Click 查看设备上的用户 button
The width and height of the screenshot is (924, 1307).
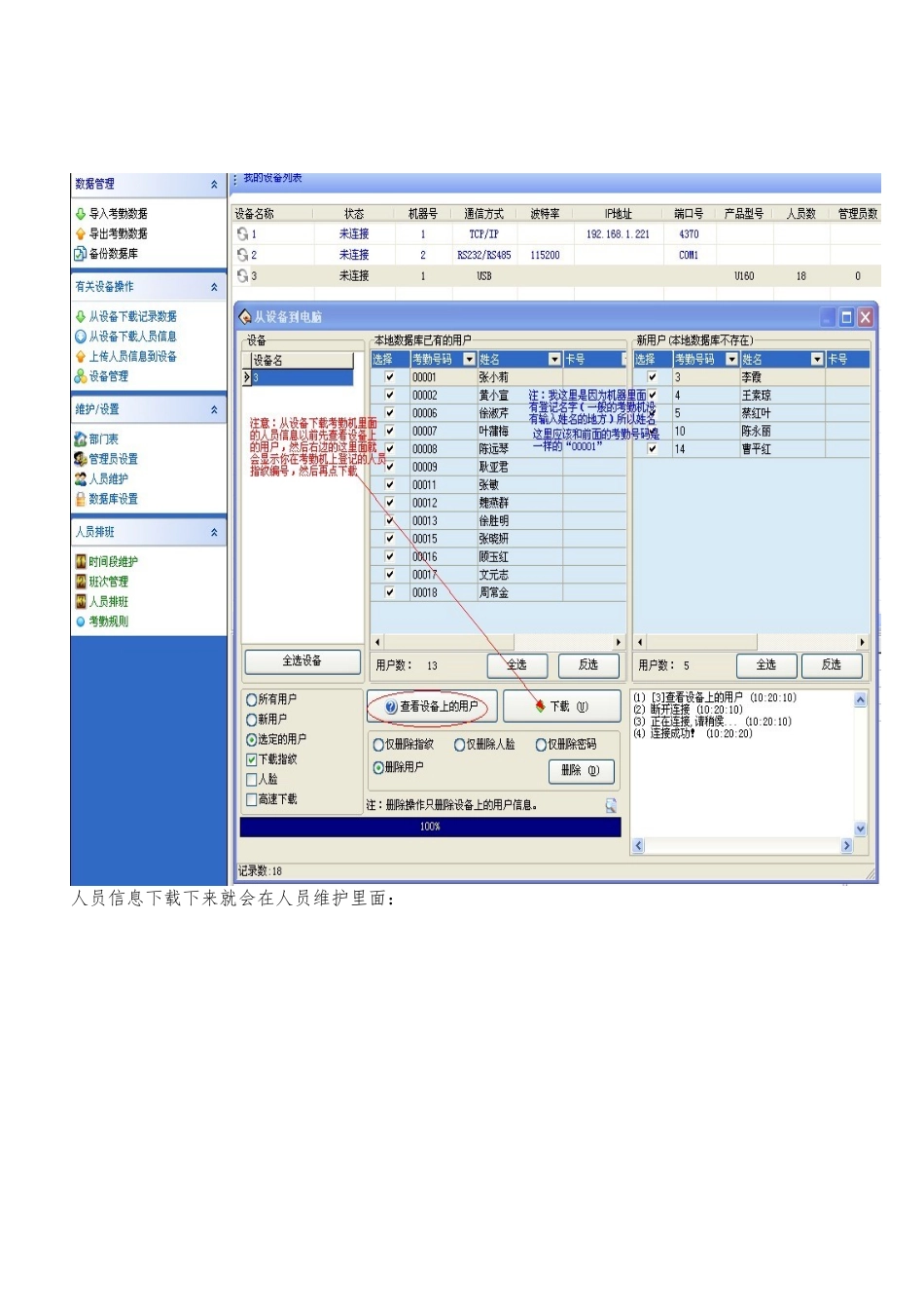point(433,707)
